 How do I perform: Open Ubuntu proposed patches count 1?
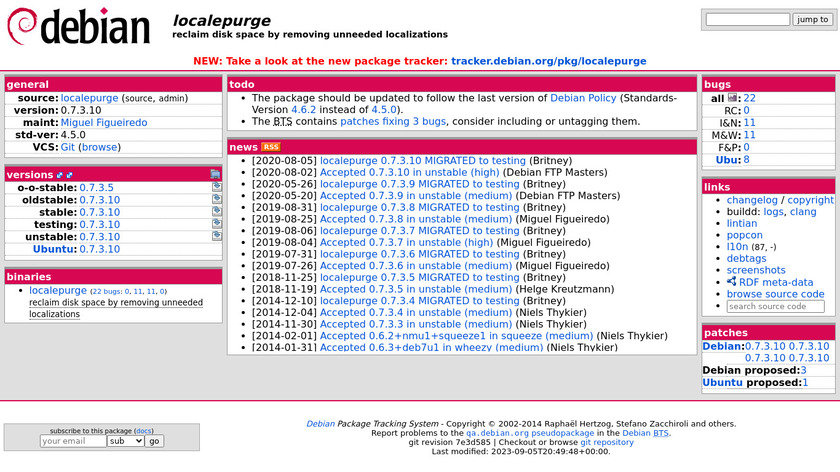tap(805, 383)
